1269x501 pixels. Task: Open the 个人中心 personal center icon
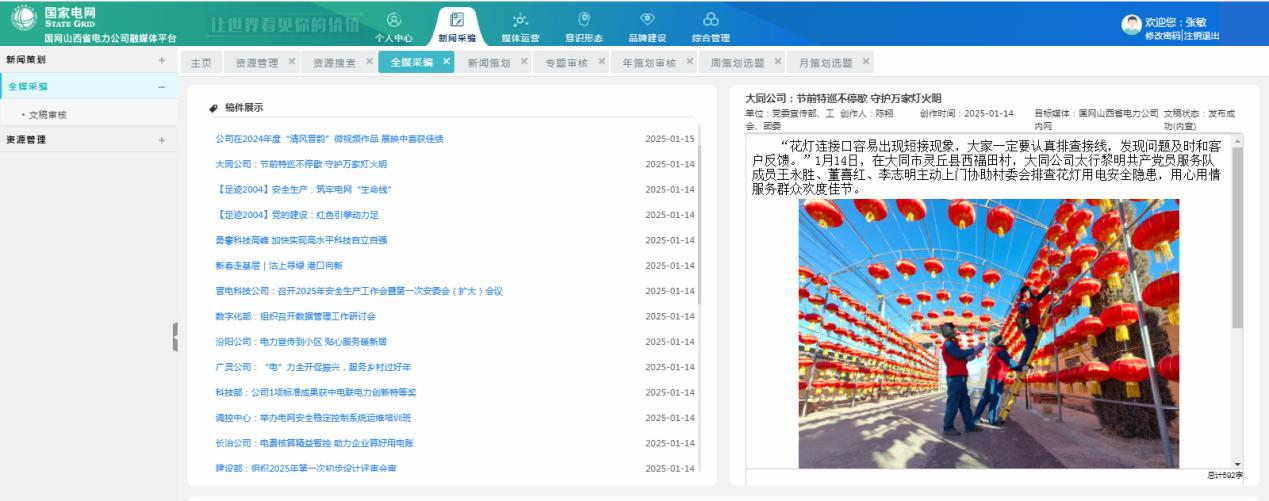(x=393, y=25)
